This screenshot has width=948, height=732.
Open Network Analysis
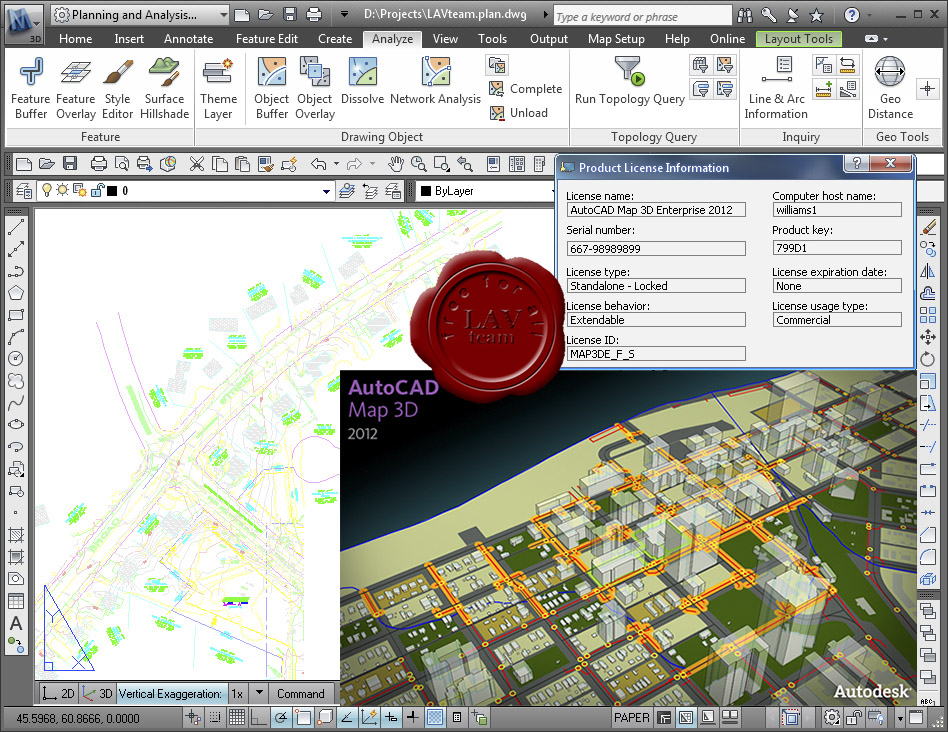[x=435, y=81]
